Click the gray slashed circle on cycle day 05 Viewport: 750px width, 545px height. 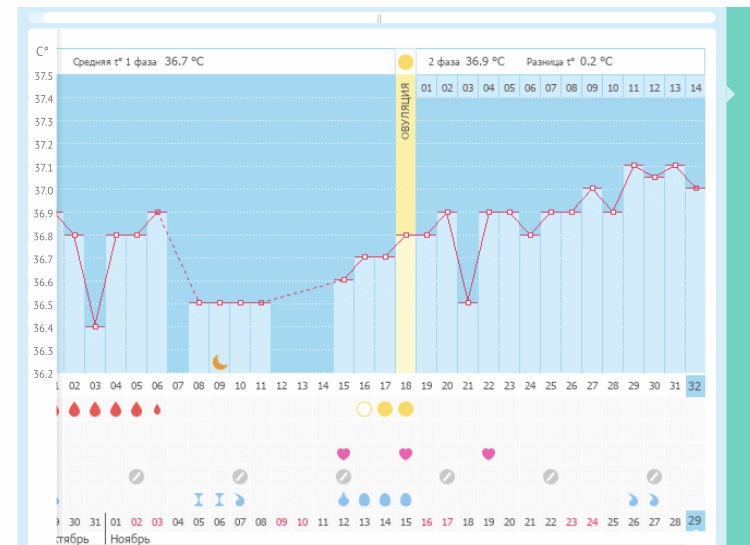(137, 477)
